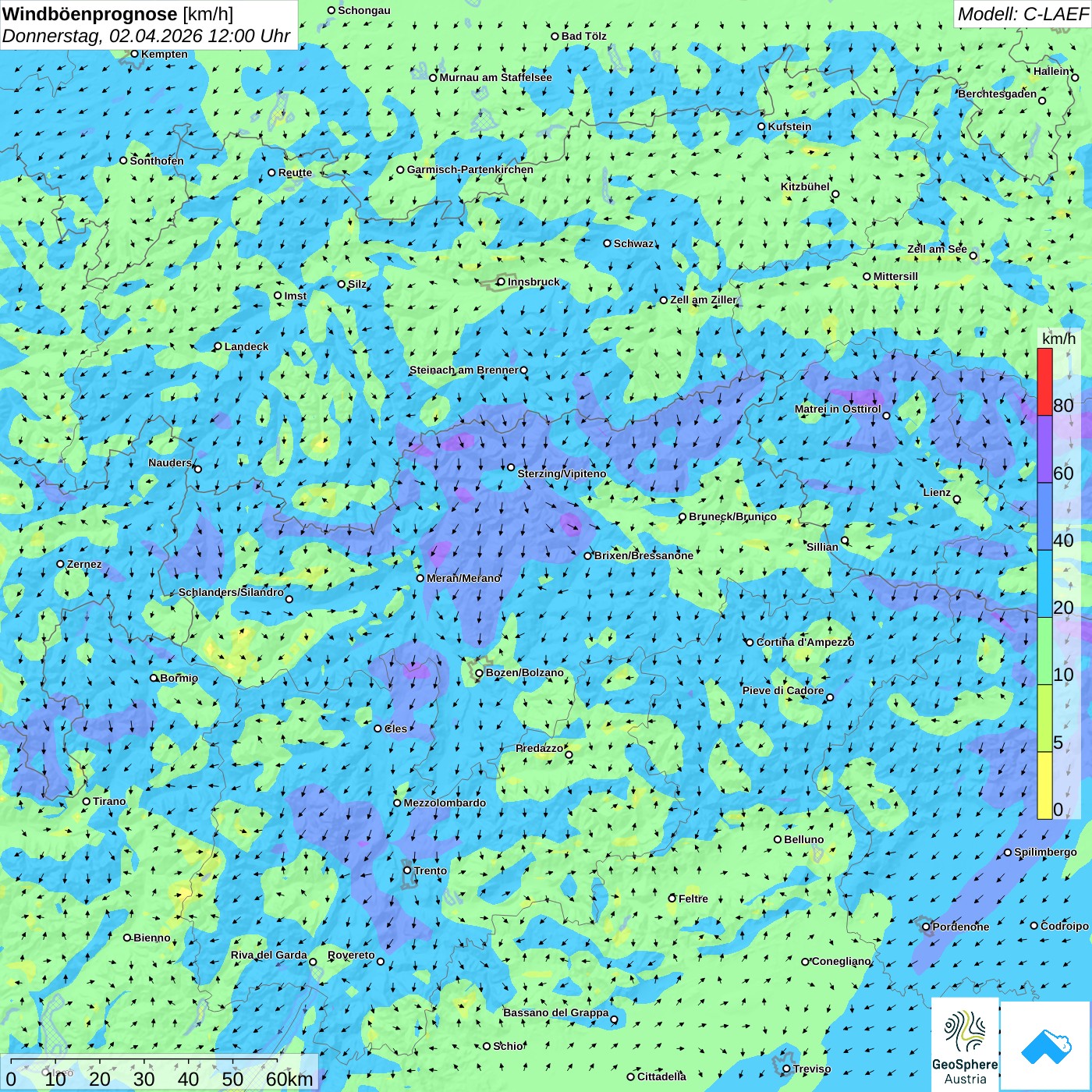The image size is (1092, 1092).
Task: Click the Reutte label
Action: tap(295, 172)
